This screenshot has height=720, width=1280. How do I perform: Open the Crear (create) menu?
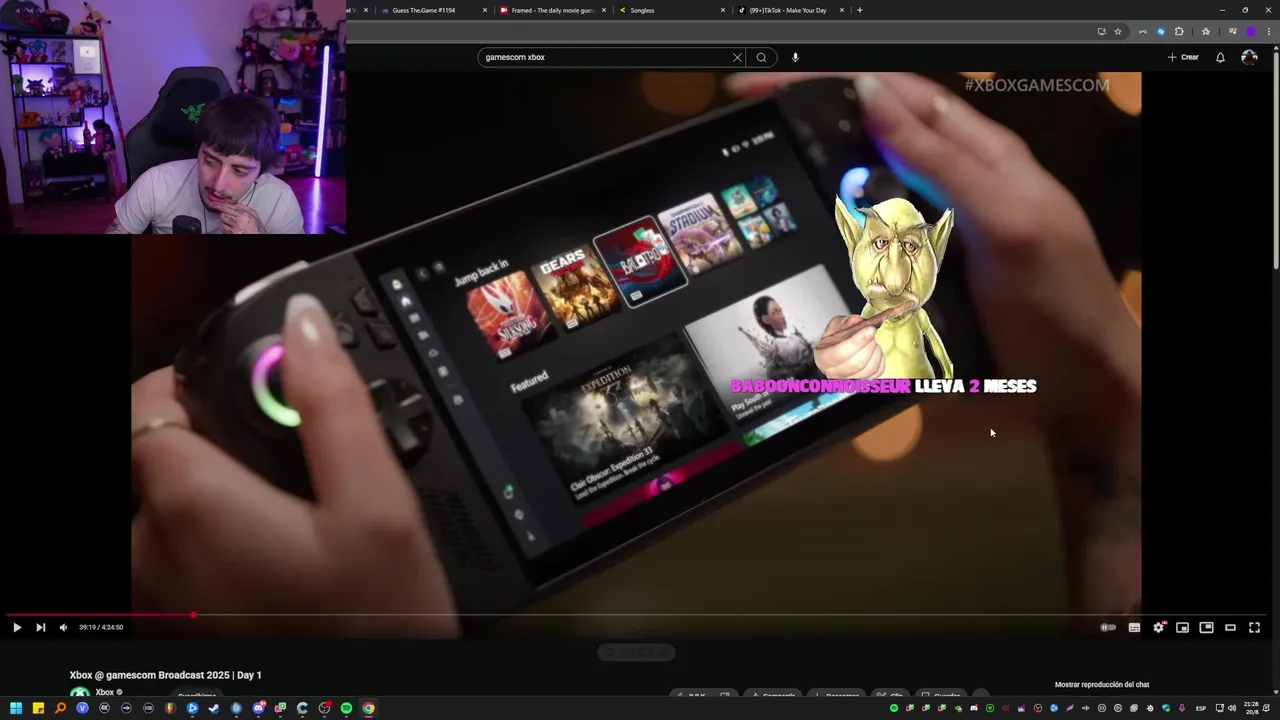[1183, 57]
